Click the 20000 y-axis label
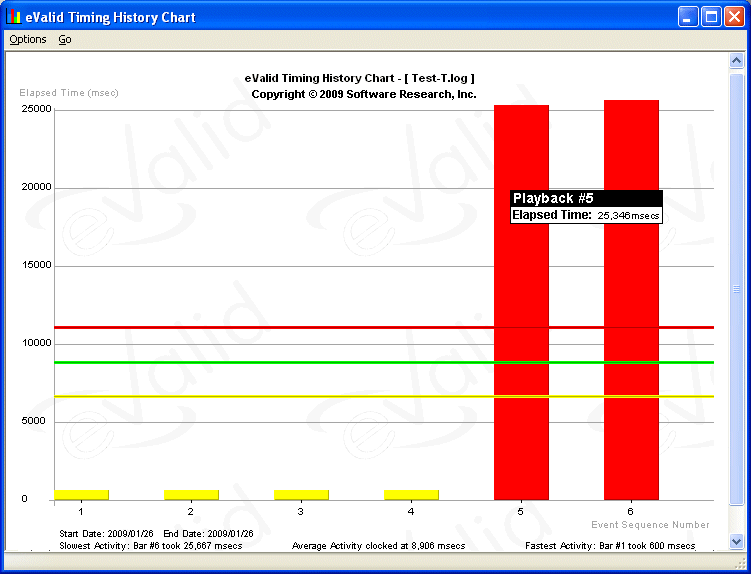 pyautogui.click(x=36, y=187)
